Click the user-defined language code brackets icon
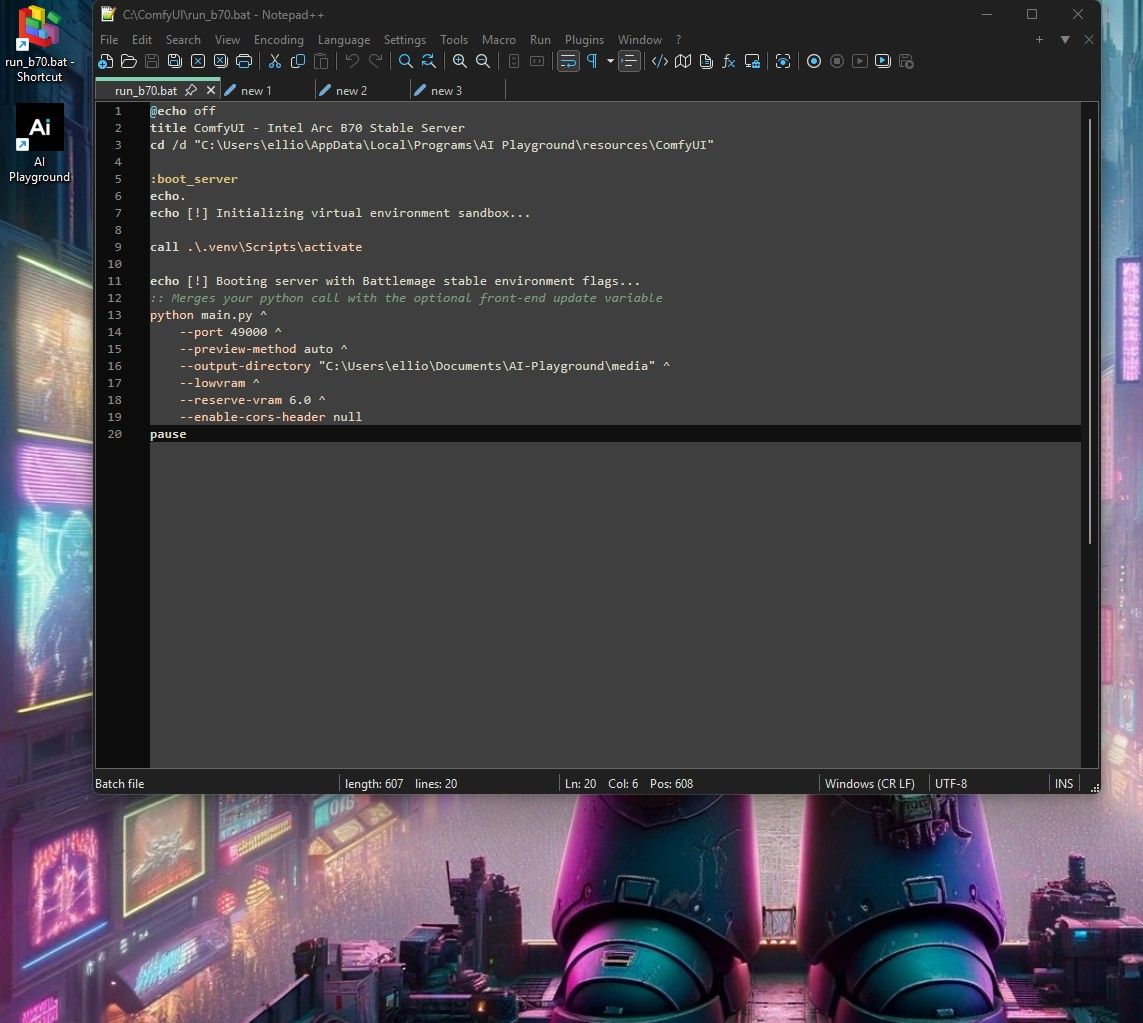This screenshot has height=1023, width=1143. (660, 61)
